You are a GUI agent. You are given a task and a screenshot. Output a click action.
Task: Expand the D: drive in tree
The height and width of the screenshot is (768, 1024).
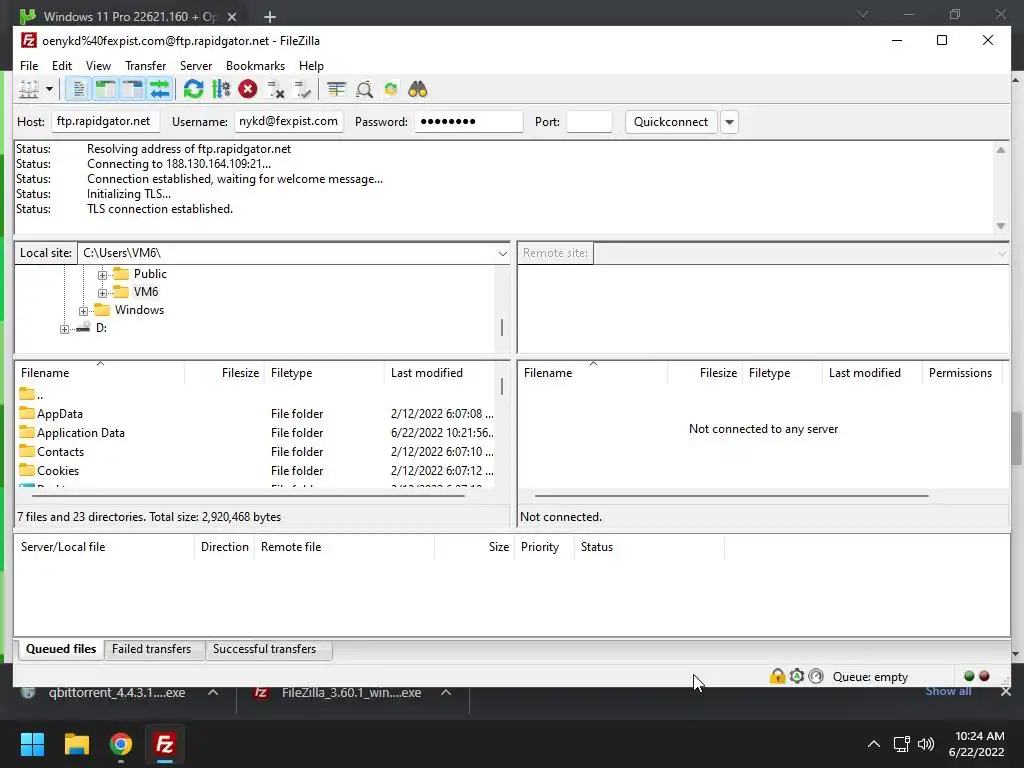[x=65, y=329]
